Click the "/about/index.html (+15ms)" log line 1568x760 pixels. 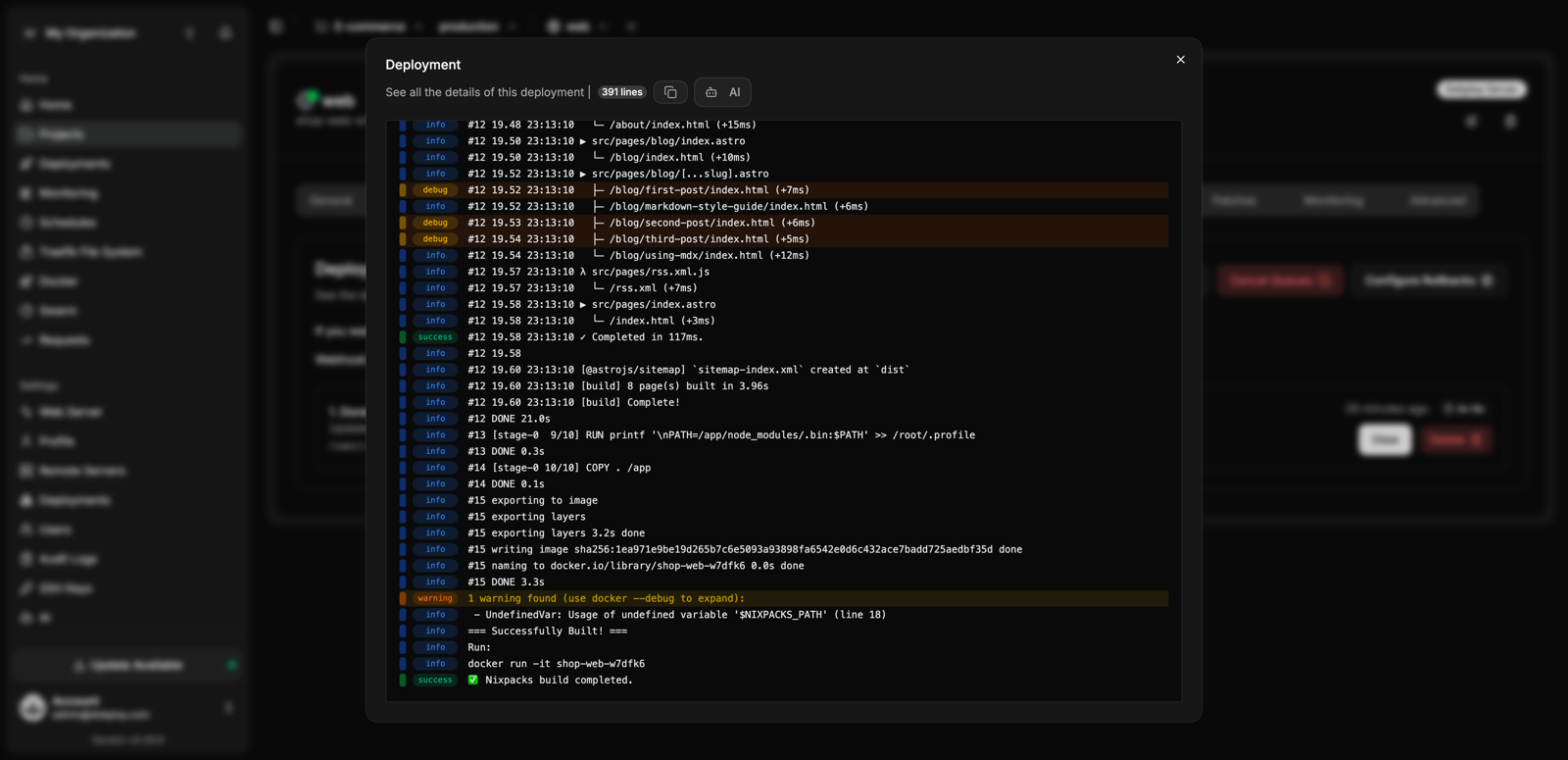tap(784, 125)
